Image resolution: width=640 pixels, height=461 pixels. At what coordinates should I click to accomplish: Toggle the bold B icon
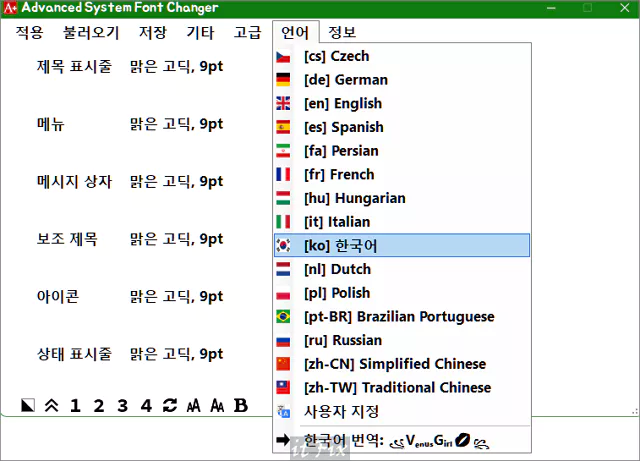point(241,405)
